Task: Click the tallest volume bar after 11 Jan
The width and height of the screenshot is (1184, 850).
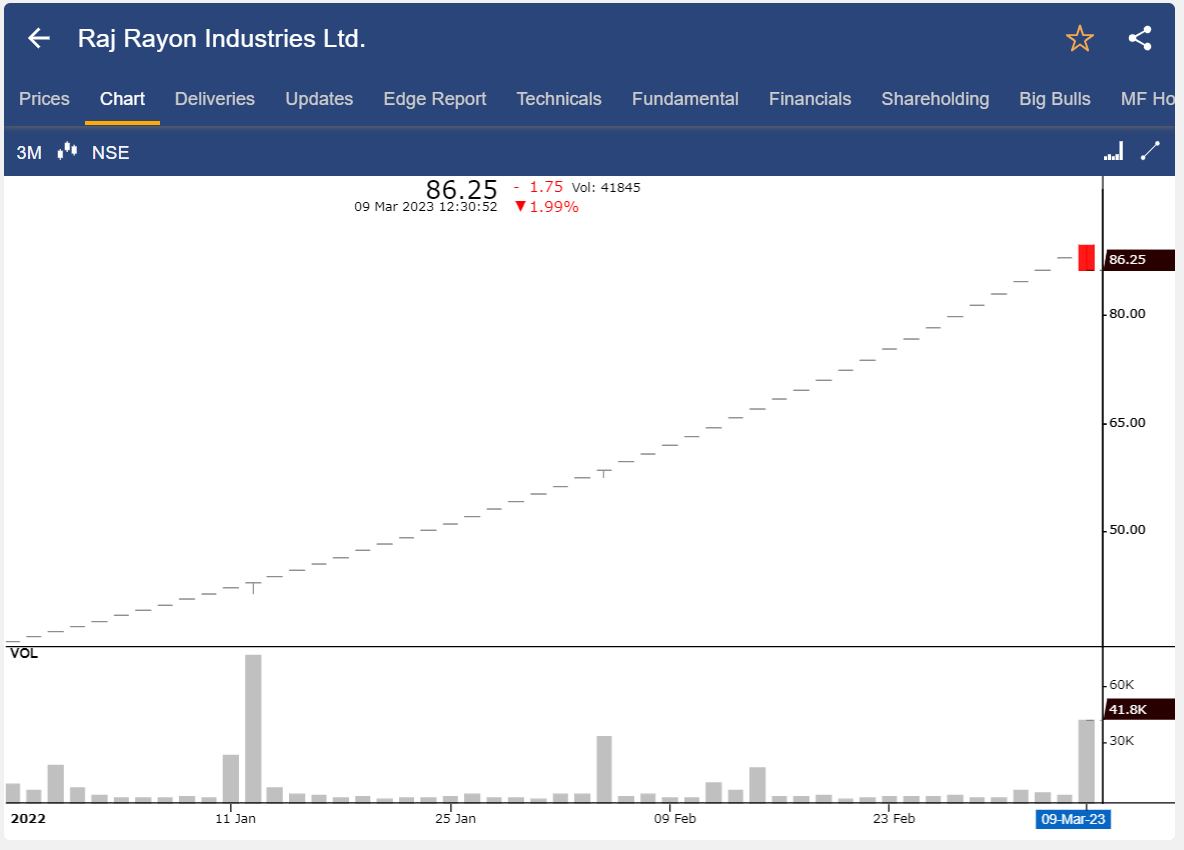Action: coord(253,728)
